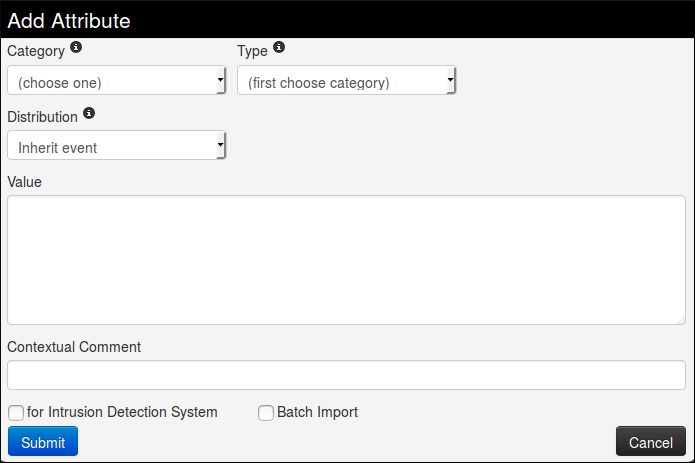This screenshot has width=695, height=463.
Task: Tick the Batch Import checkbox
Action: click(266, 413)
